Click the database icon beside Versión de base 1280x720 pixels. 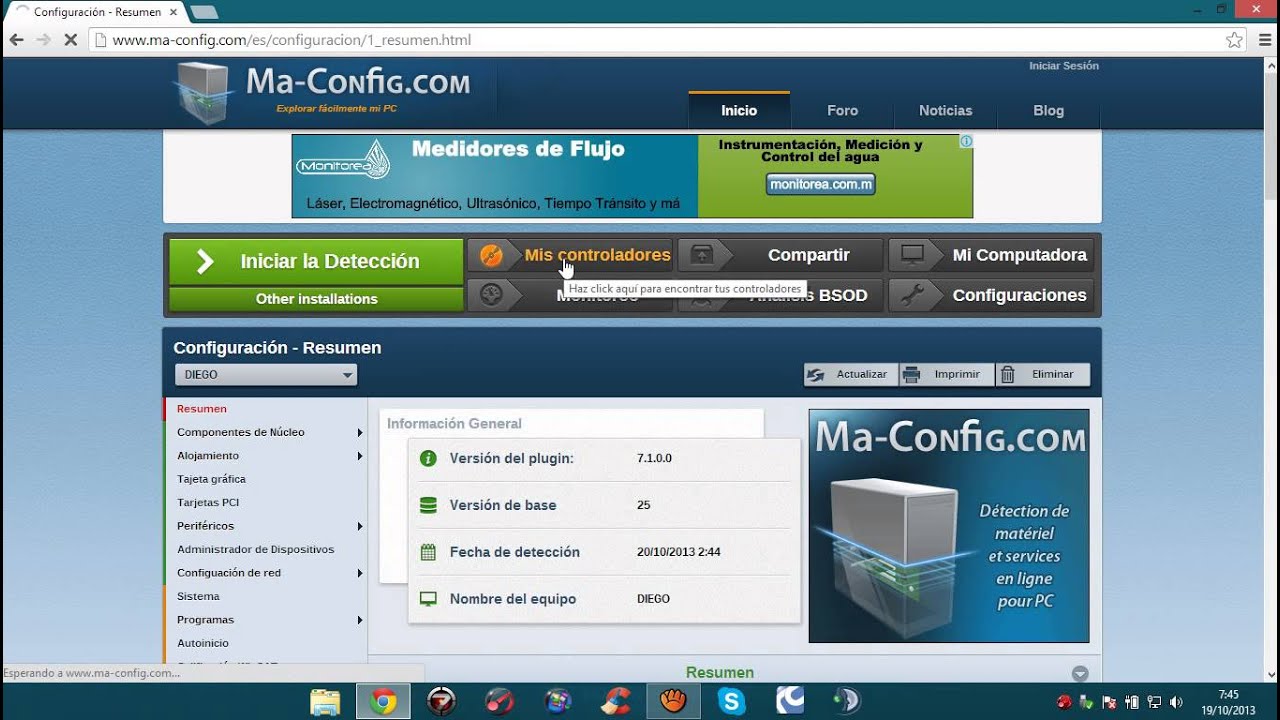pos(428,505)
